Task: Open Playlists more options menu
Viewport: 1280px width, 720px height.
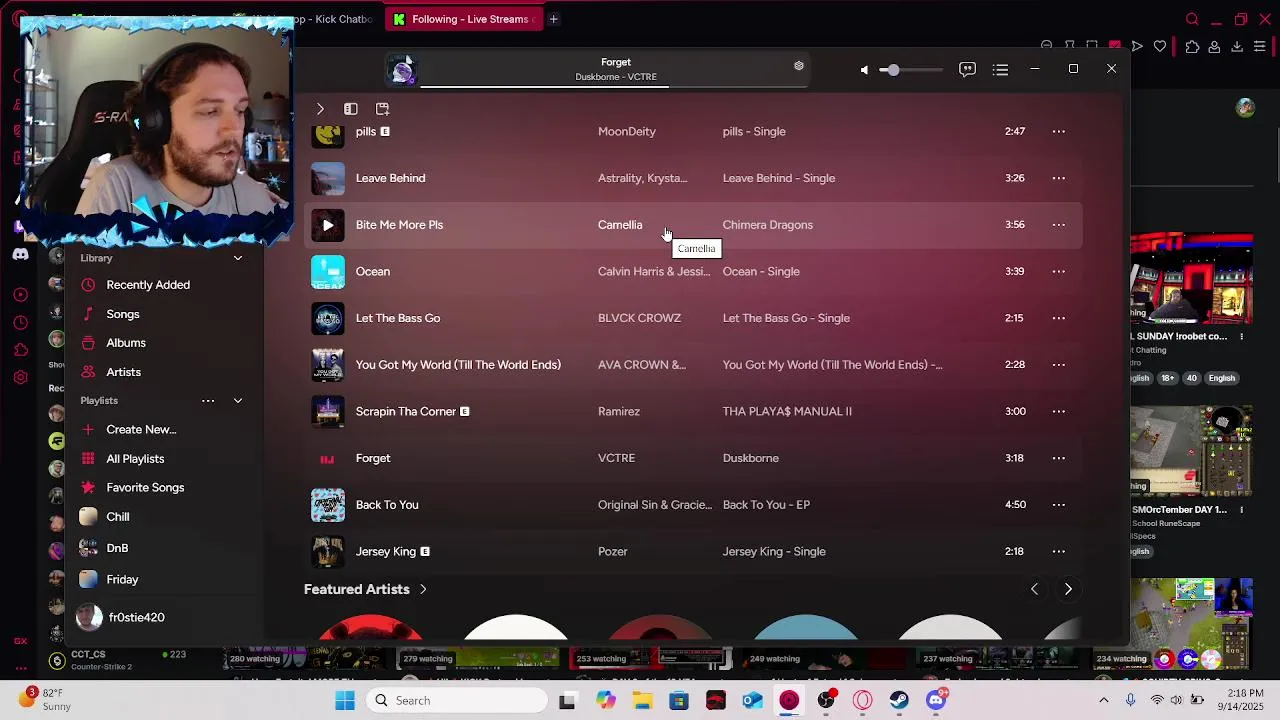Action: point(208,400)
